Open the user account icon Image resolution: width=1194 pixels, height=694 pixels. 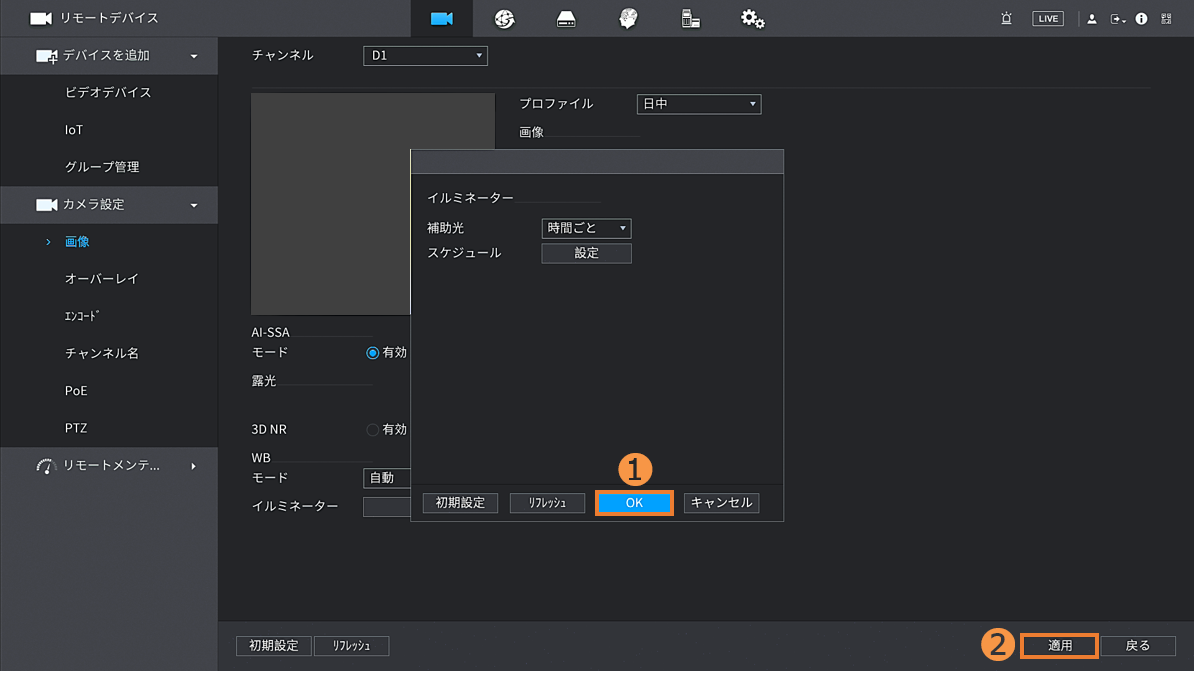1092,19
